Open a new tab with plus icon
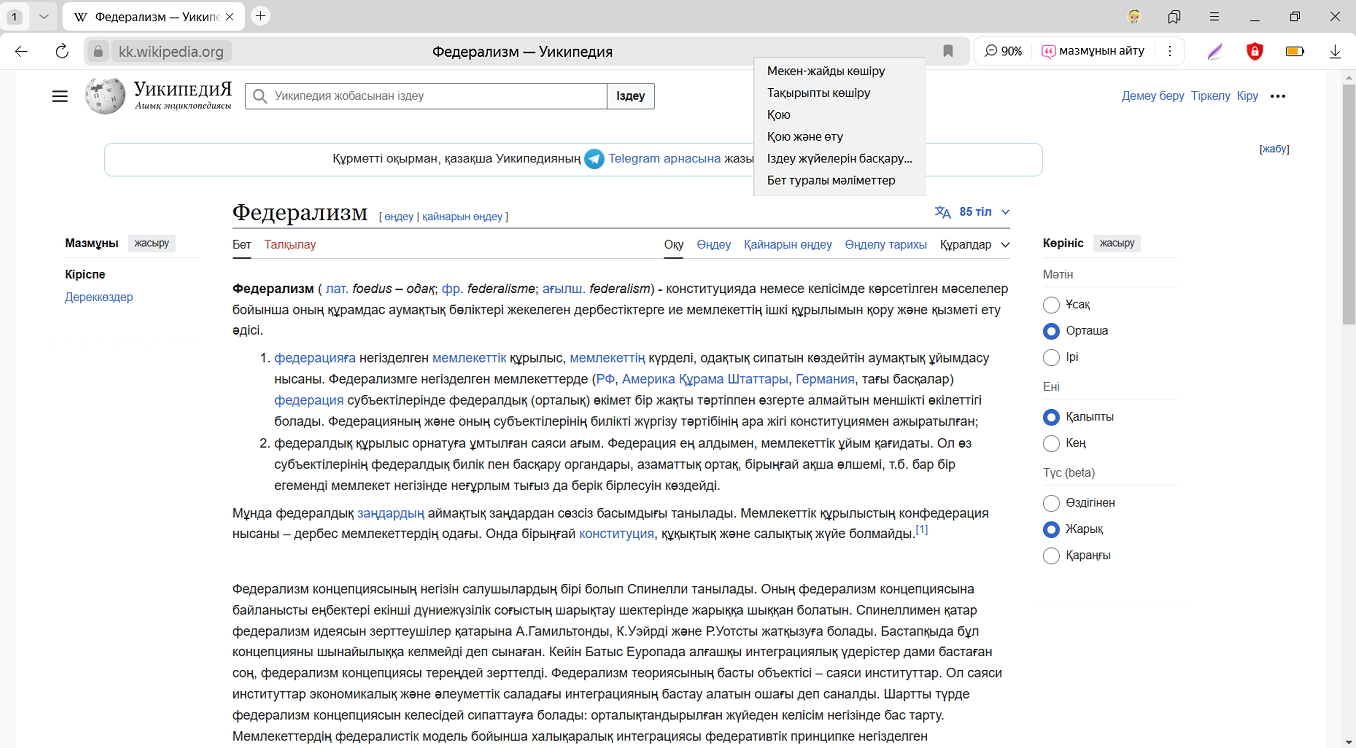 (x=261, y=16)
